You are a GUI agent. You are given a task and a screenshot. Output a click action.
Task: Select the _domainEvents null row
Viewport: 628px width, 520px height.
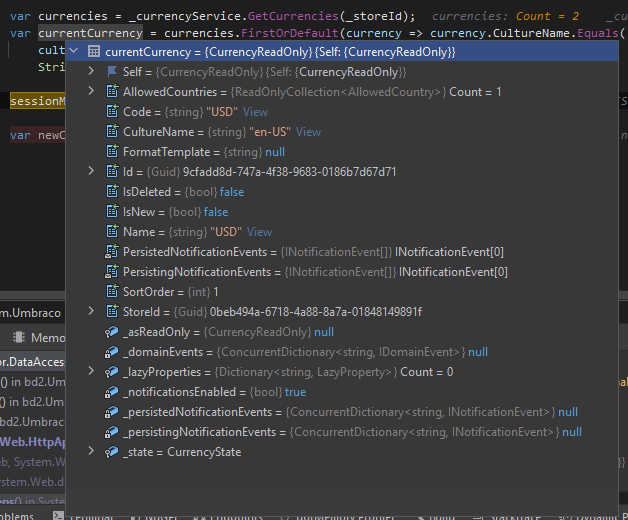coord(342,352)
